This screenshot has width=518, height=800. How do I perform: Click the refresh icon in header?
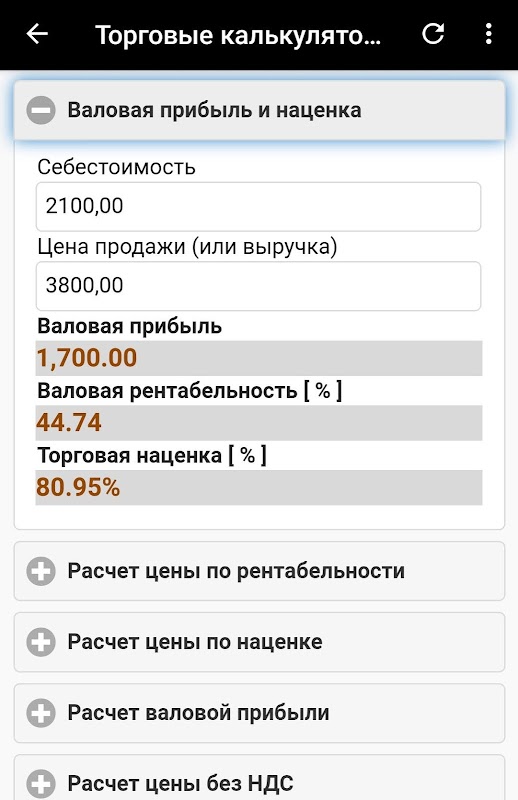[433, 34]
